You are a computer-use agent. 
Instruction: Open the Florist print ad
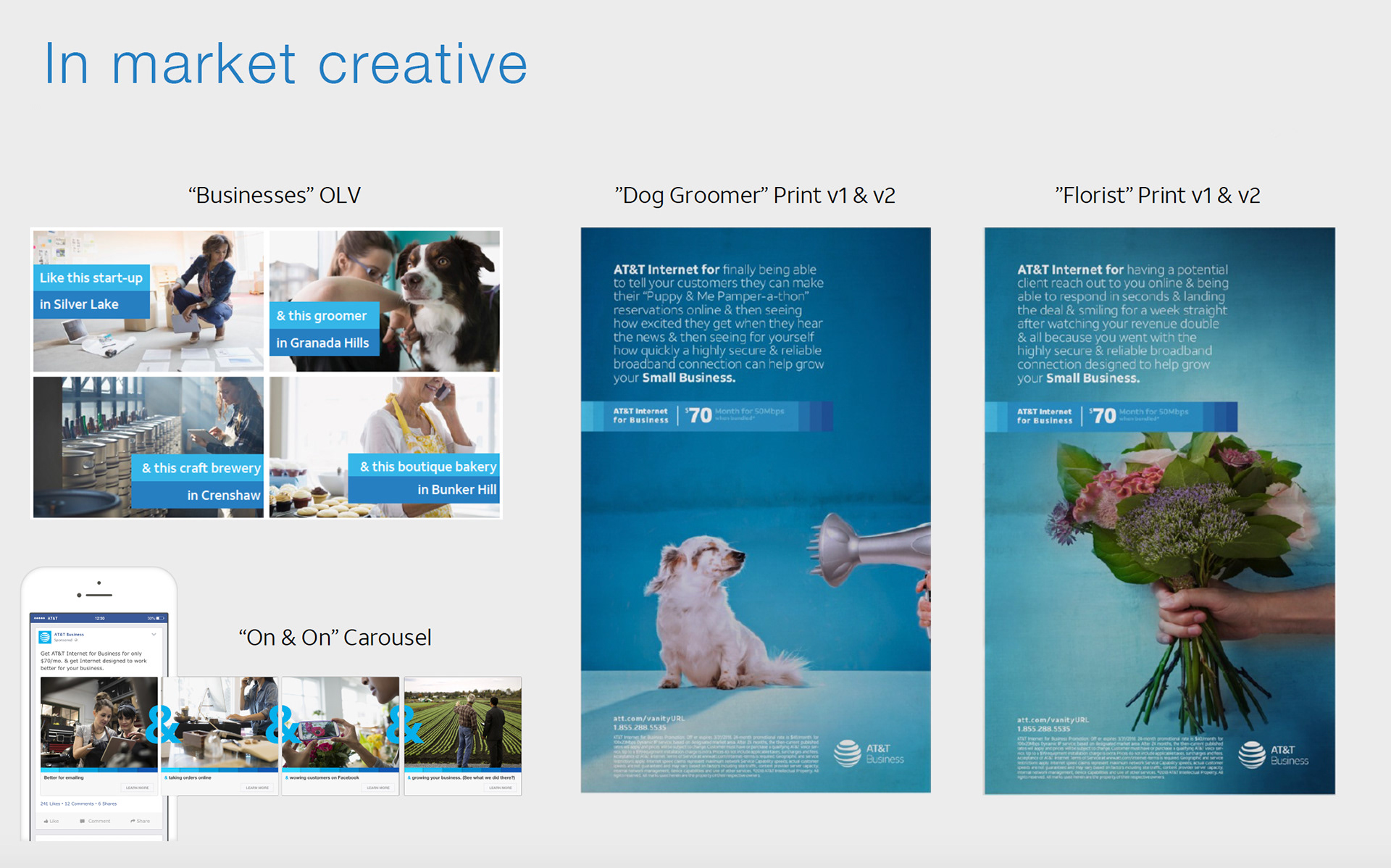click(x=1159, y=511)
